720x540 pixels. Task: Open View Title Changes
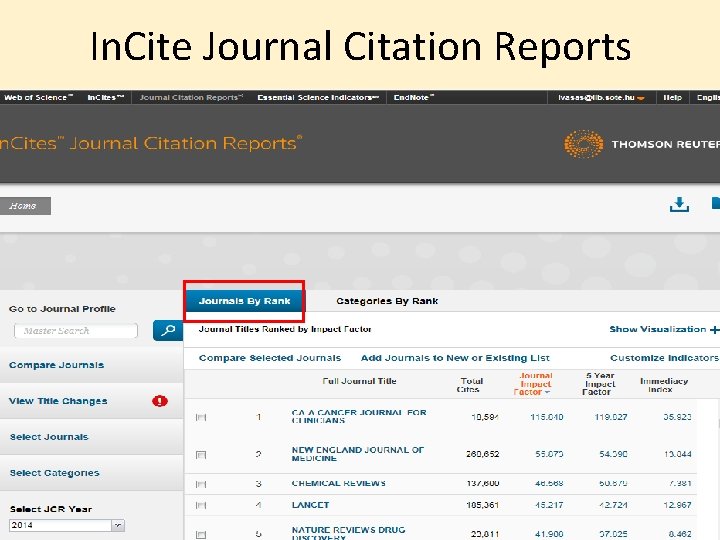pyautogui.click(x=58, y=401)
